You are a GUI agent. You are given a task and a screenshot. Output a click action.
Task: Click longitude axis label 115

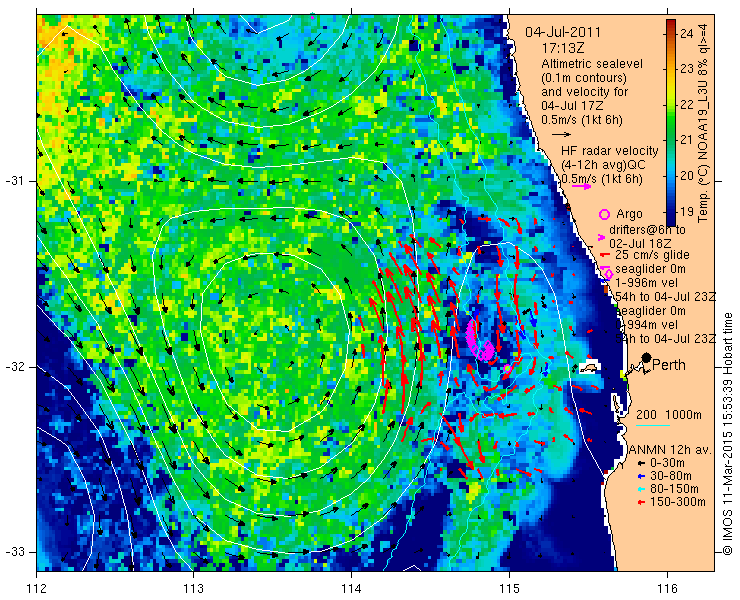[x=509, y=589]
